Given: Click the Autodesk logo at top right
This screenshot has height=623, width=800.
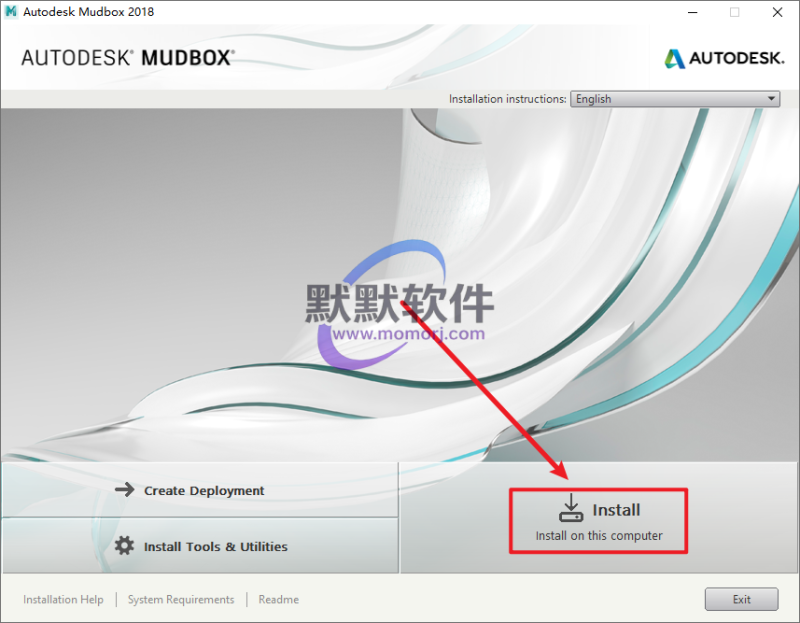Looking at the screenshot, I should tap(724, 58).
